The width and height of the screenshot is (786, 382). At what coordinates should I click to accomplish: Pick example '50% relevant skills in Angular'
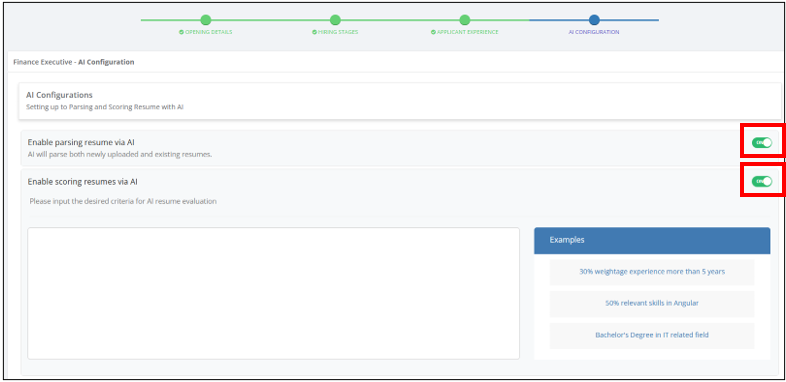pyautogui.click(x=652, y=303)
